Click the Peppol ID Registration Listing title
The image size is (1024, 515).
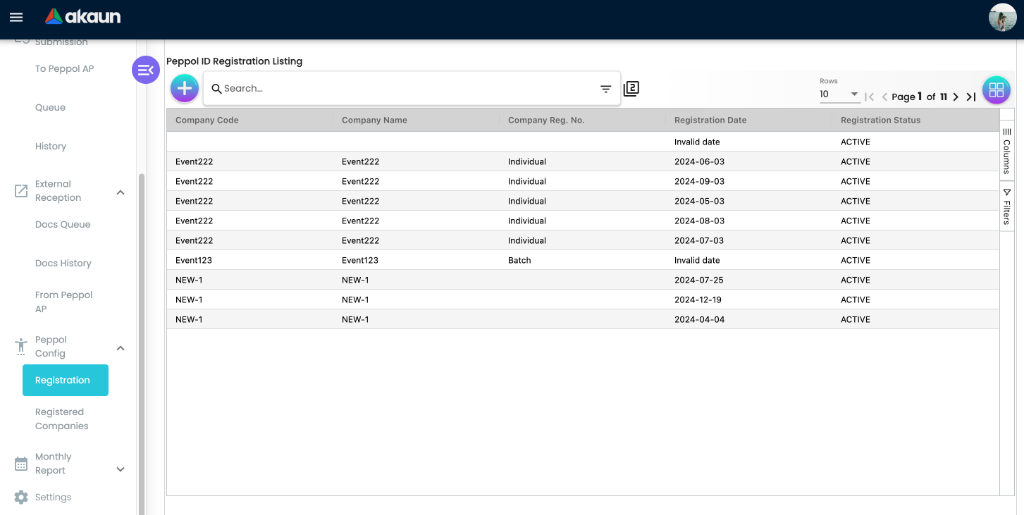point(234,61)
